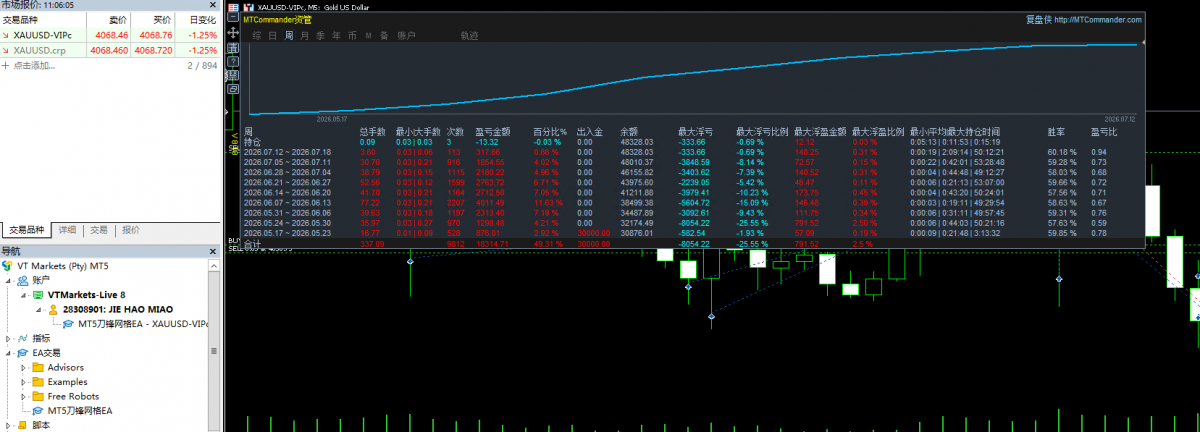Image resolution: width=1200 pixels, height=432 pixels.
Task: Select the XAUUSD.crp symbol row
Action: tap(109, 50)
